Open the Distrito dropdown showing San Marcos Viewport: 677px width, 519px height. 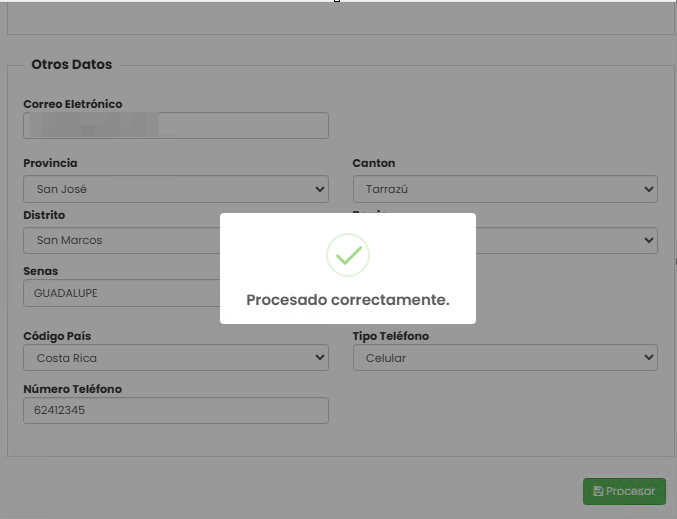pyautogui.click(x=121, y=240)
